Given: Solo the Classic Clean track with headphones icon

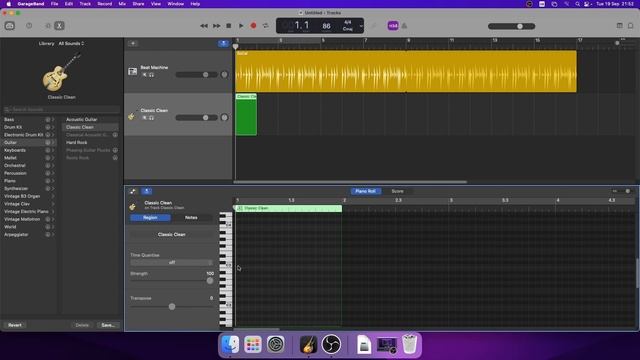Looking at the screenshot, I should pos(151,118).
